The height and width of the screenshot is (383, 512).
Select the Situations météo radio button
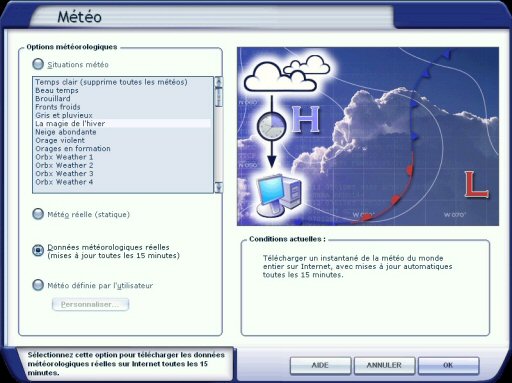(38, 64)
